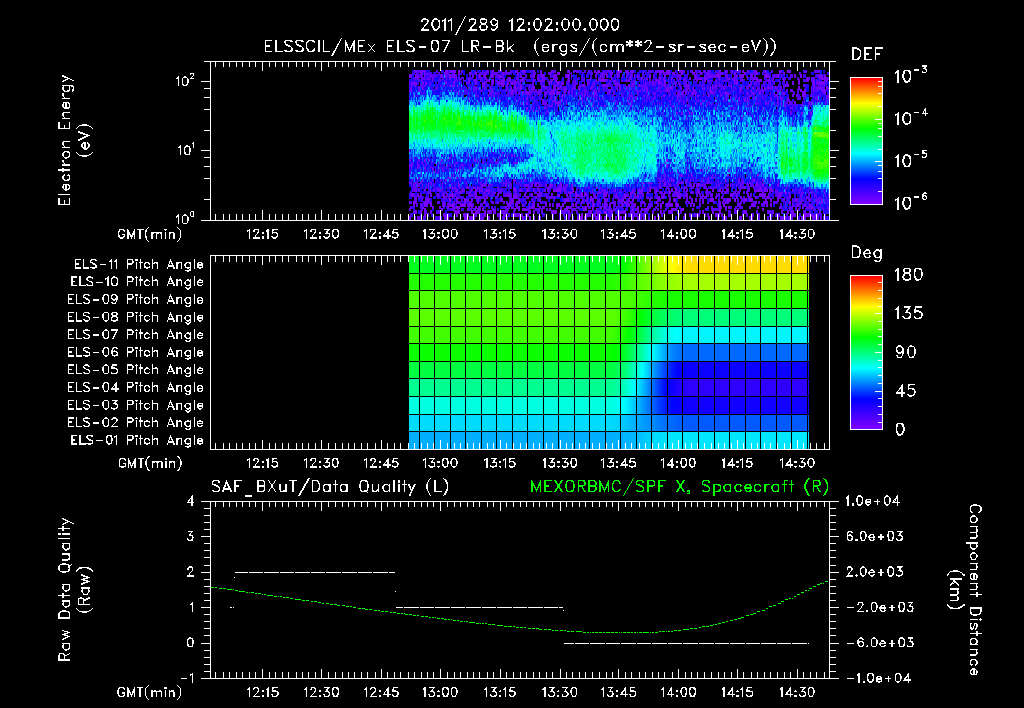The width and height of the screenshot is (1024, 708).
Task: Select the ELS-08 Pitch Angle row label
Action: click(x=135, y=317)
